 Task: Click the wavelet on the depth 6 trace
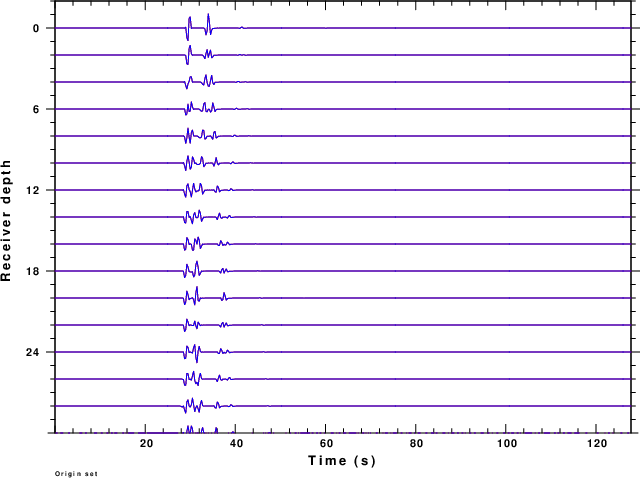[200, 109]
